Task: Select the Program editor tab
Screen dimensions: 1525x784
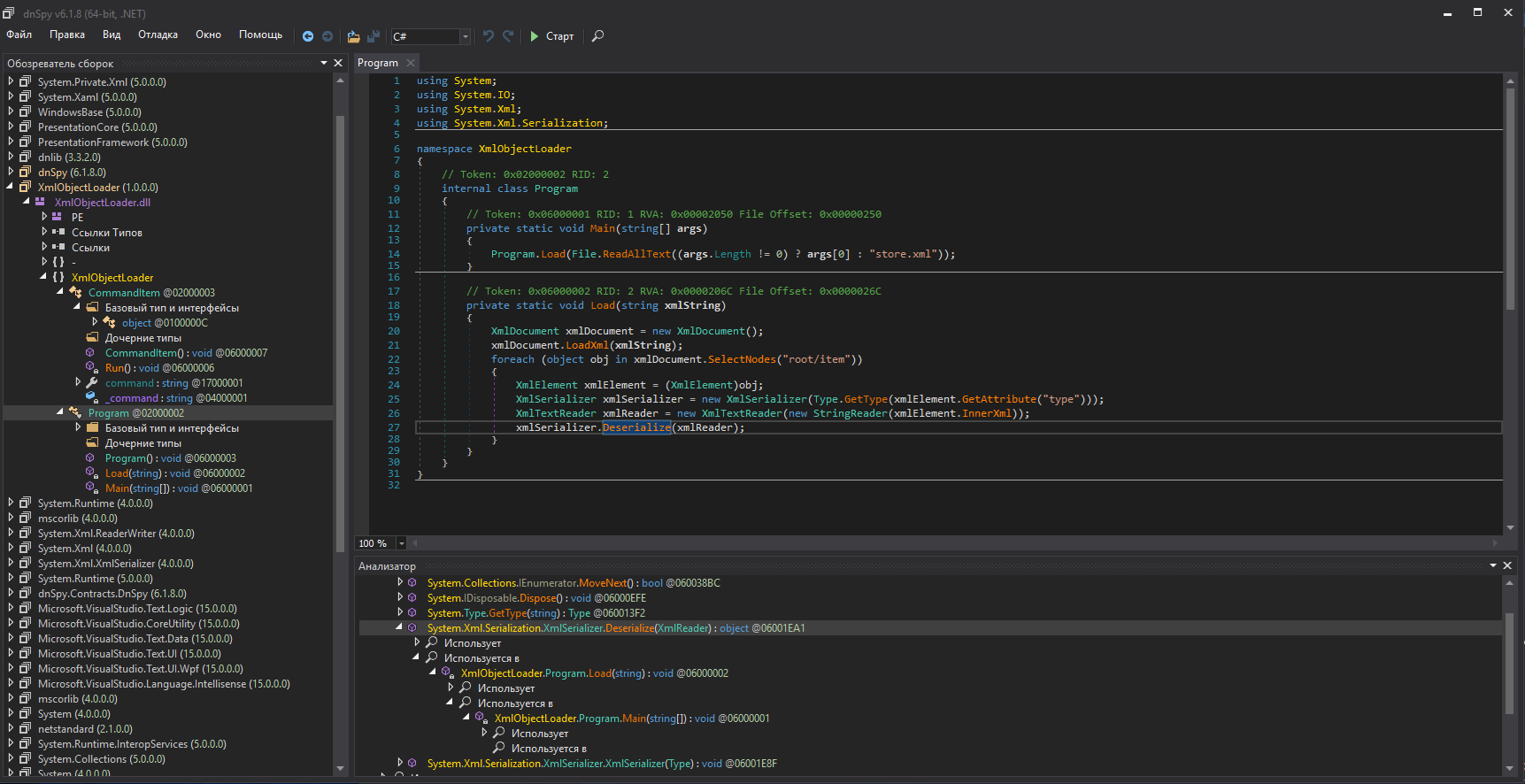Action: 378,63
